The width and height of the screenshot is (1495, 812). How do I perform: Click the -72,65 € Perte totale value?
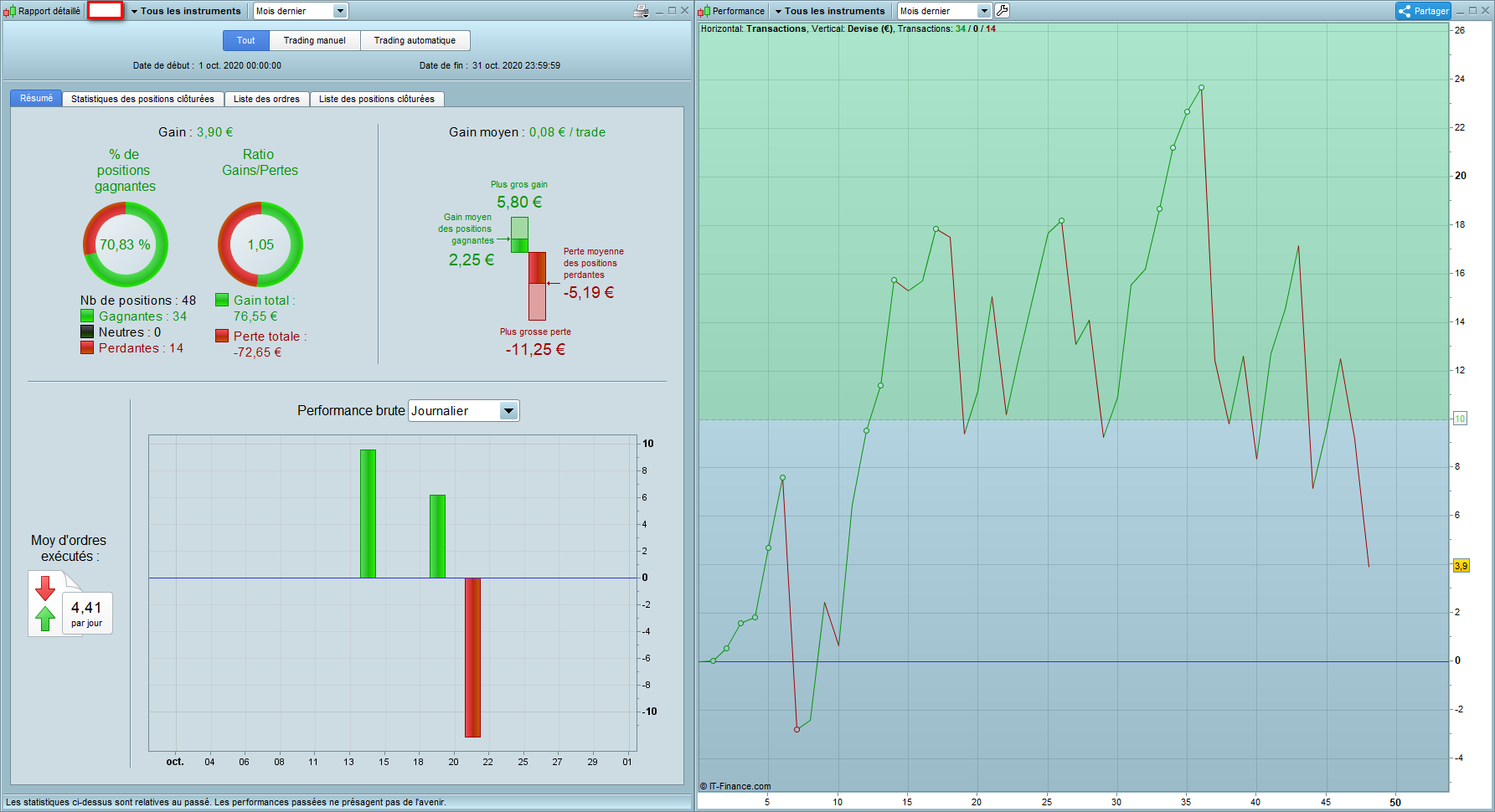(257, 352)
